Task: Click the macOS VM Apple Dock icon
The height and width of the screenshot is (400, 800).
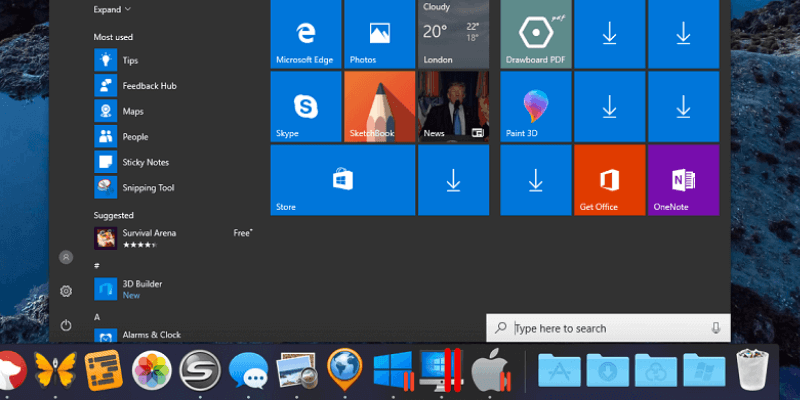Action: coord(490,371)
